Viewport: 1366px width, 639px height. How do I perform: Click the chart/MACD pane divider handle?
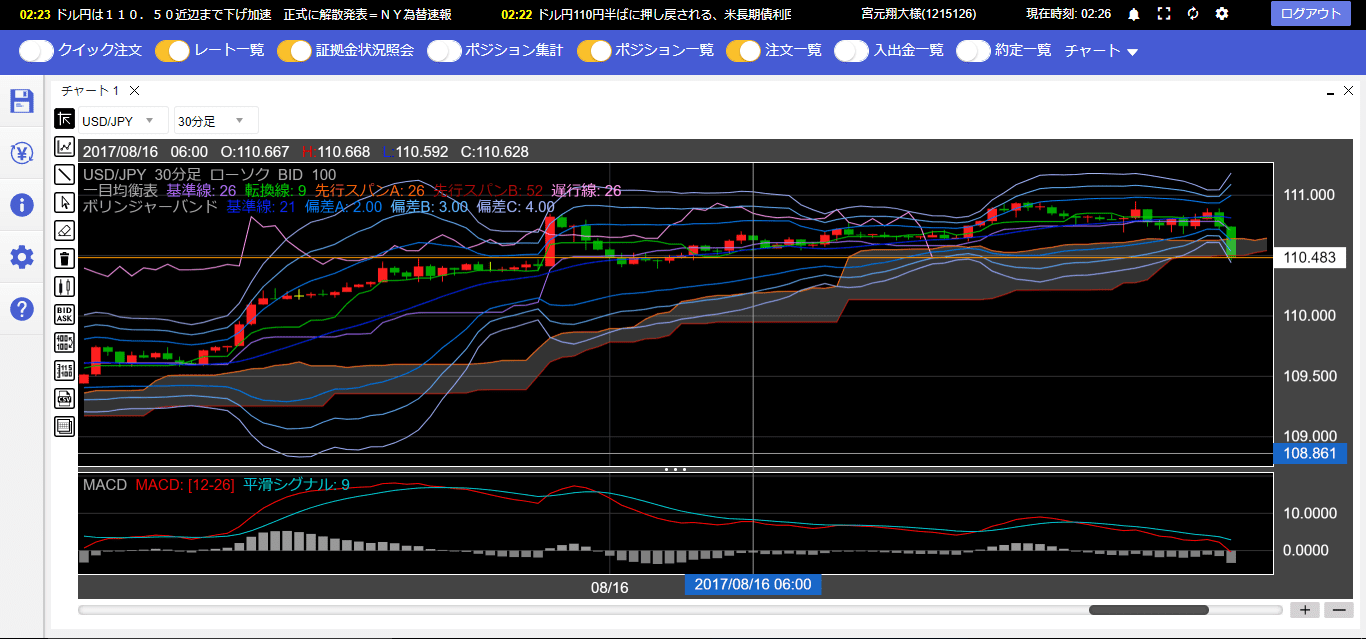tap(676, 468)
